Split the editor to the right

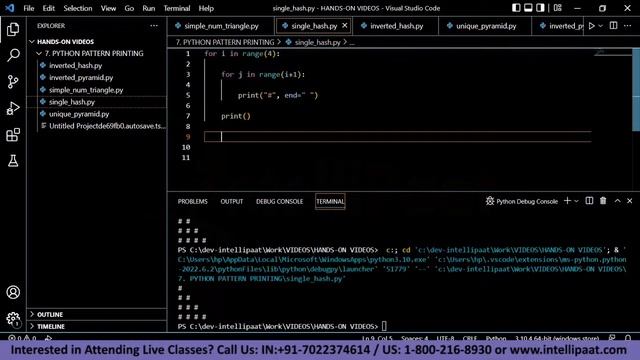pyautogui.click(x=613, y=26)
